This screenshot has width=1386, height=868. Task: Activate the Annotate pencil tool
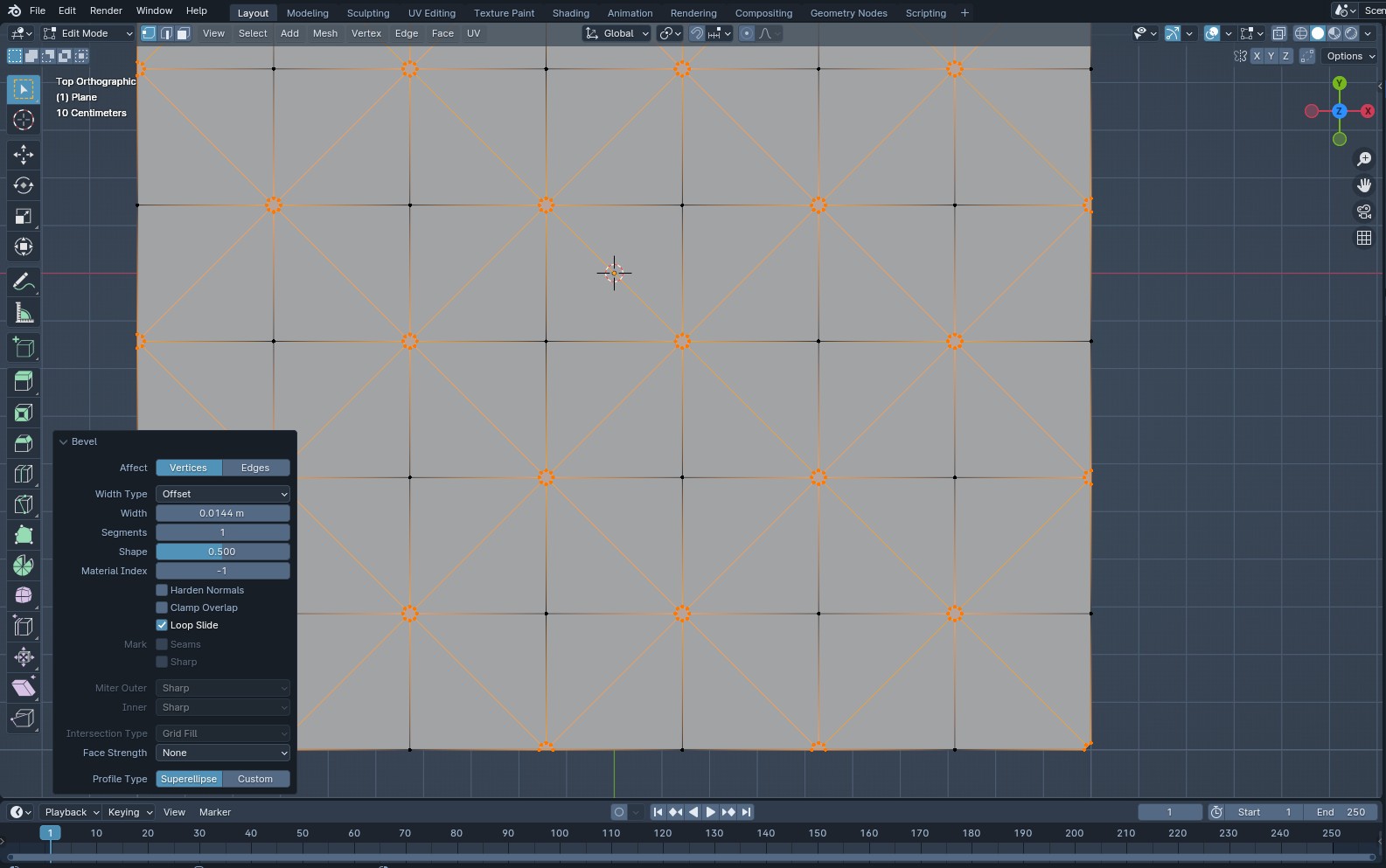(x=24, y=281)
